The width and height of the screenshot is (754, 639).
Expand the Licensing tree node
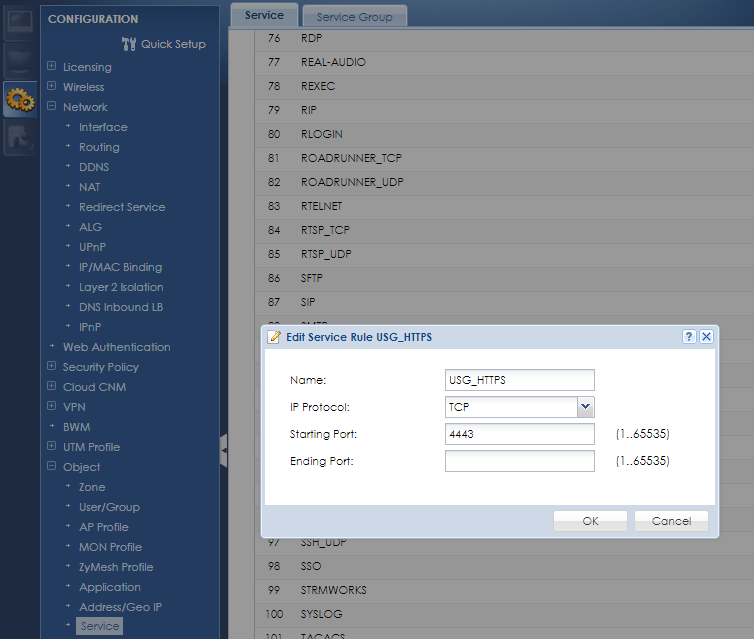click(x=52, y=67)
